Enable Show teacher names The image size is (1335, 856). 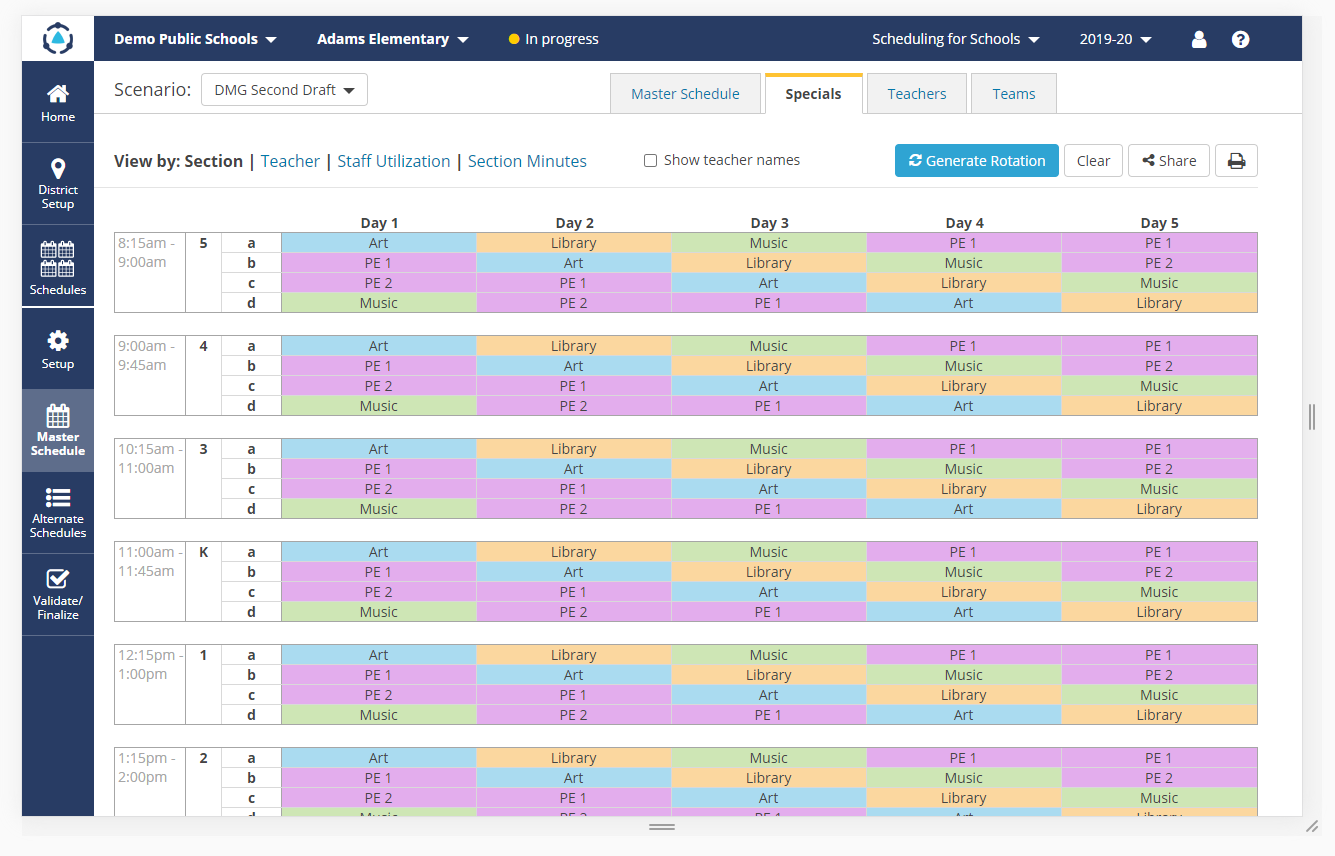coord(650,160)
